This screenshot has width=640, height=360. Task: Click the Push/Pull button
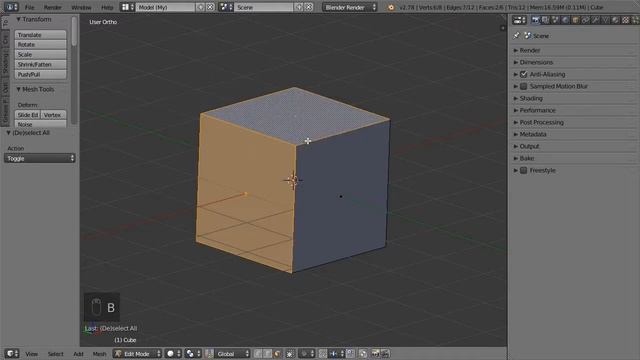tap(40, 74)
